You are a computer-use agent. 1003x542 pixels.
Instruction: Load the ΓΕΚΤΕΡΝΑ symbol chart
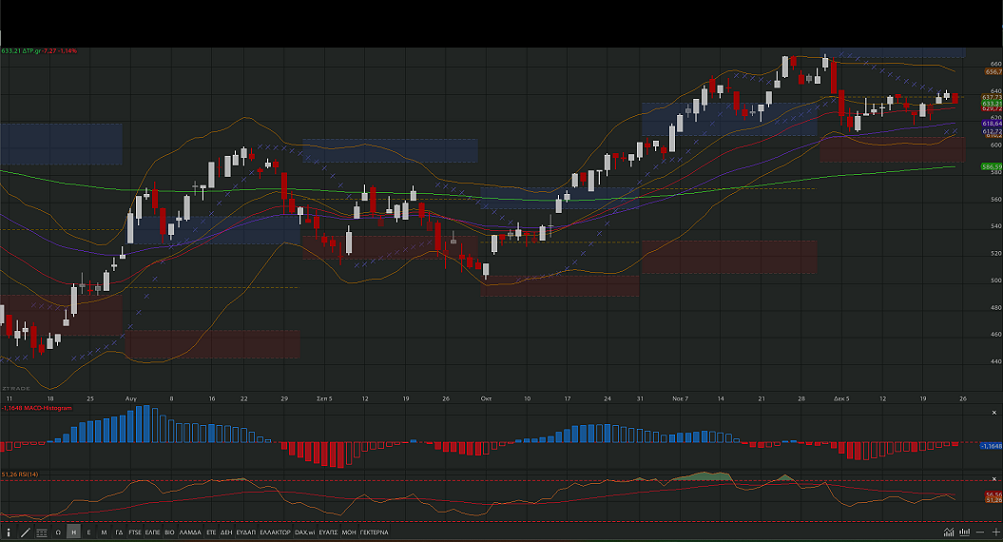point(374,532)
